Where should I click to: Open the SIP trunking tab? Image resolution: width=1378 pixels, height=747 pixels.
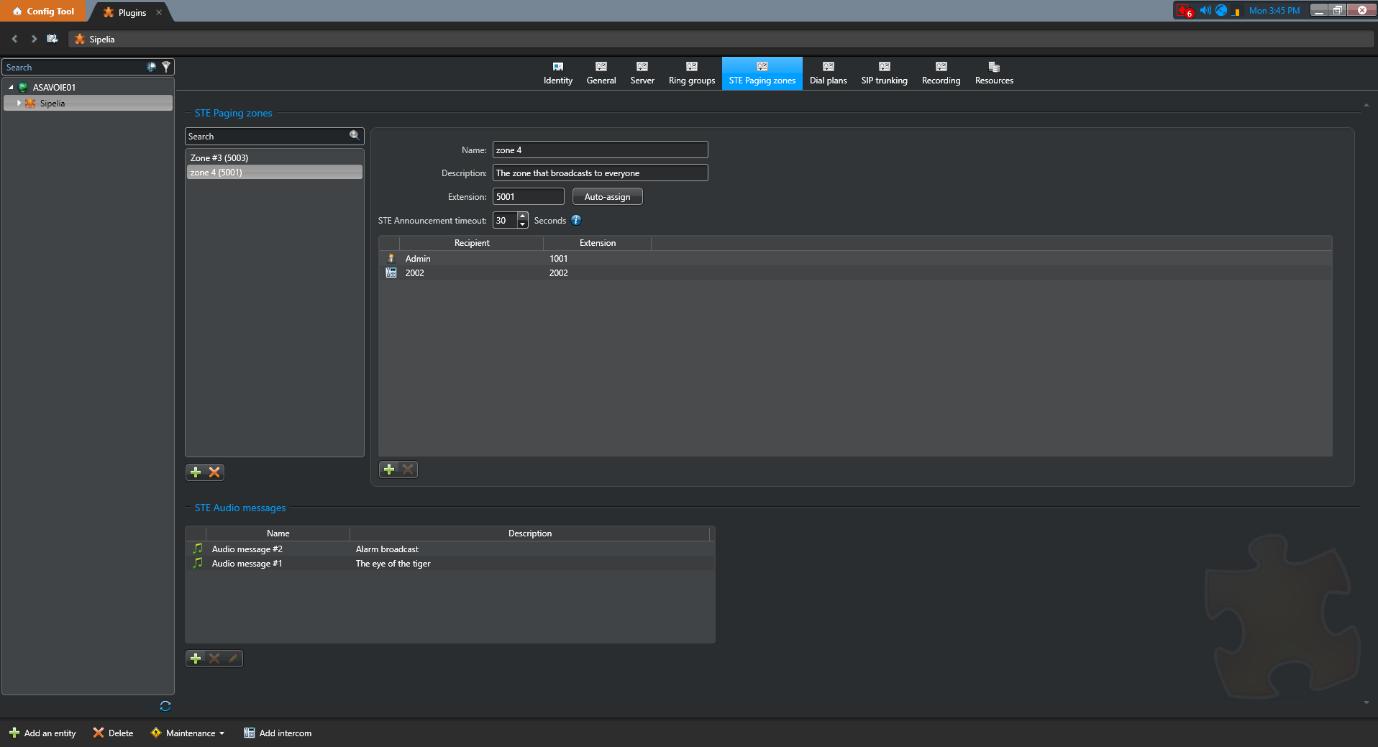884,74
